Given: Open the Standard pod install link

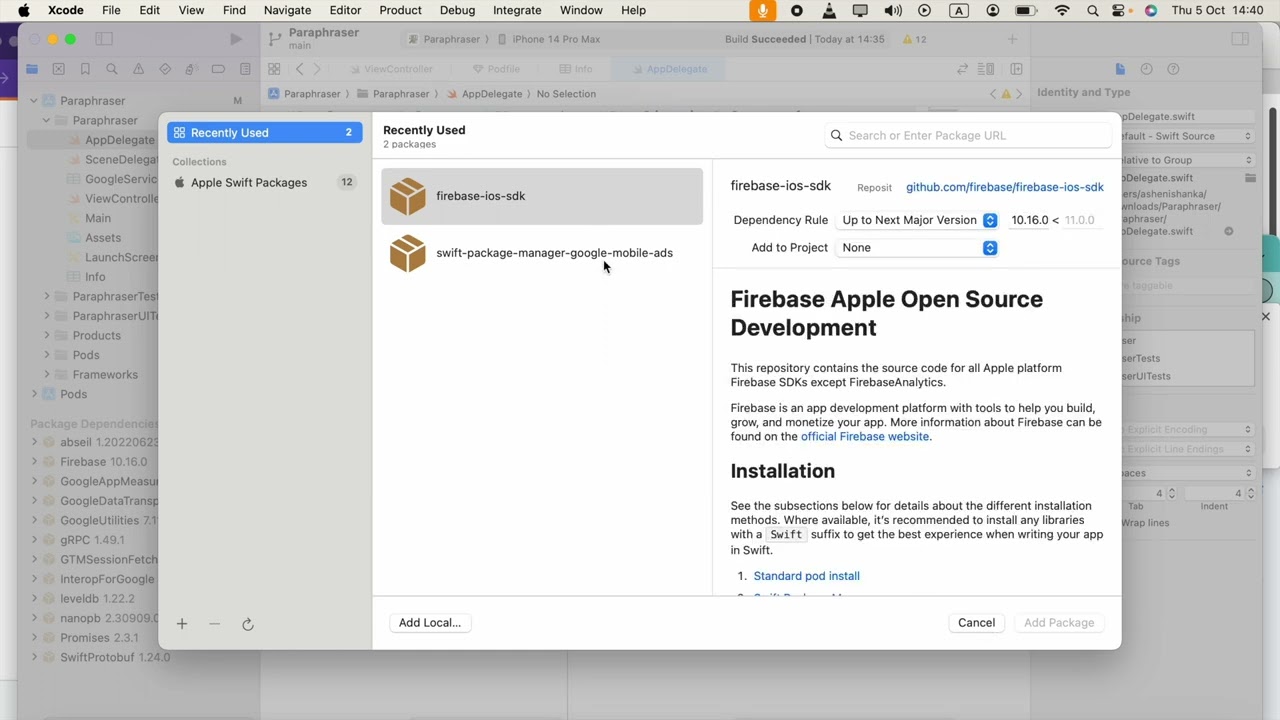Looking at the screenshot, I should pyautogui.click(x=806, y=576).
